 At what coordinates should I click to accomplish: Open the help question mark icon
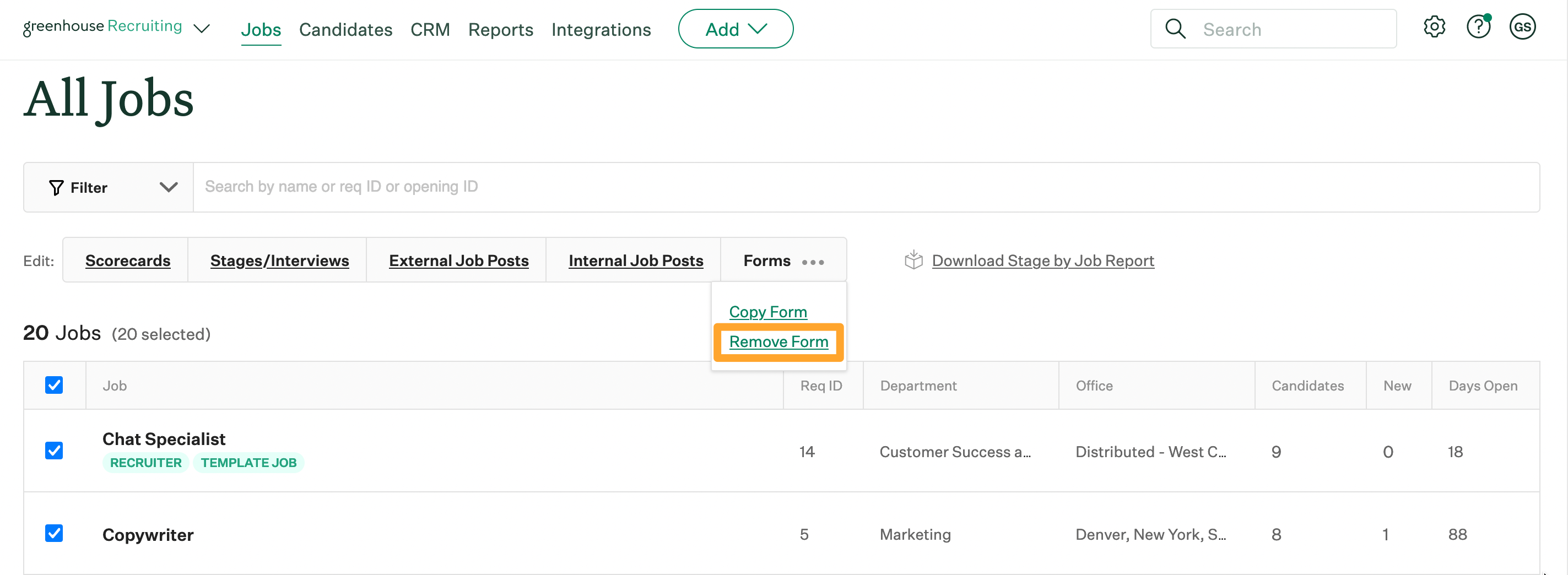click(1477, 28)
